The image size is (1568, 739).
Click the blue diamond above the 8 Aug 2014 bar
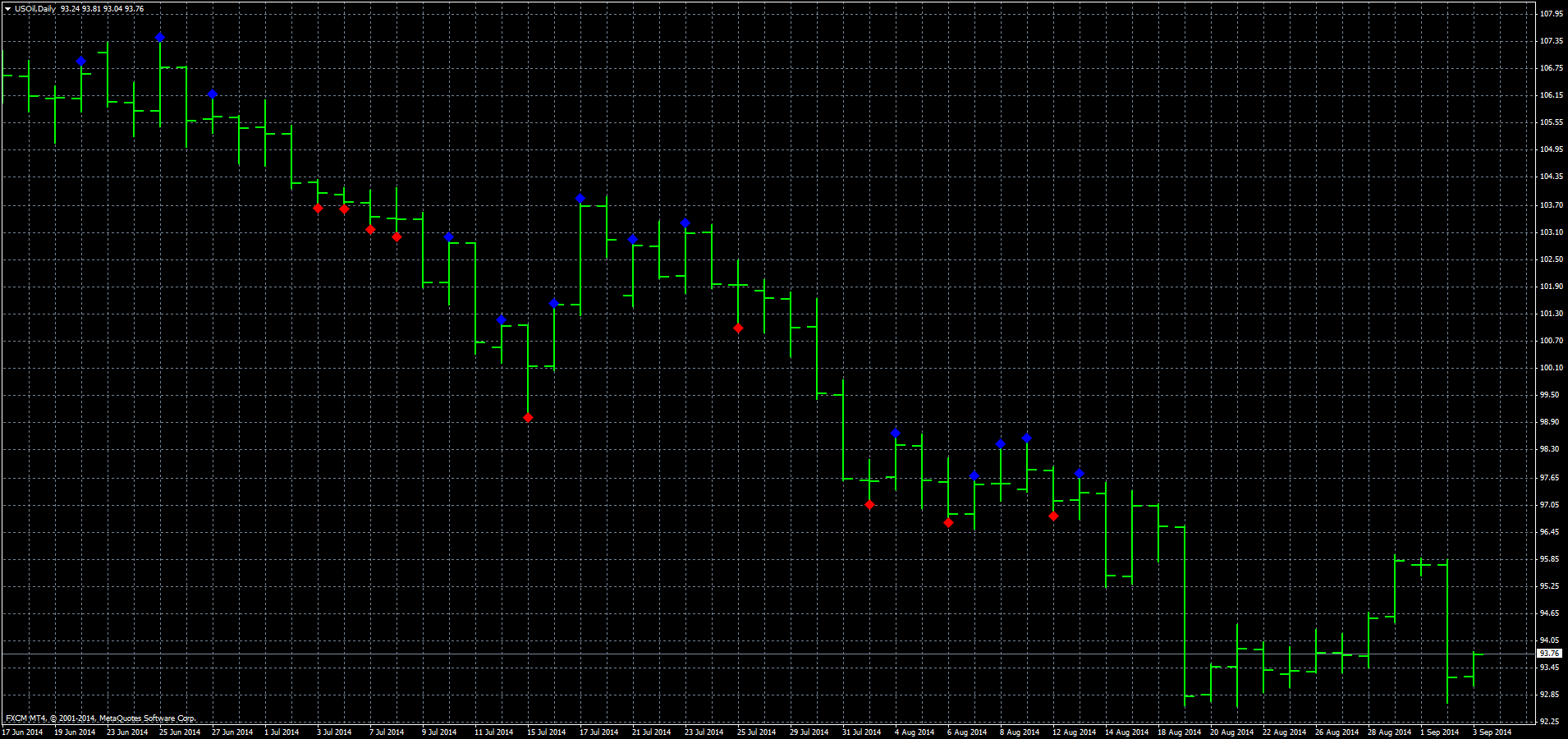tap(1001, 444)
